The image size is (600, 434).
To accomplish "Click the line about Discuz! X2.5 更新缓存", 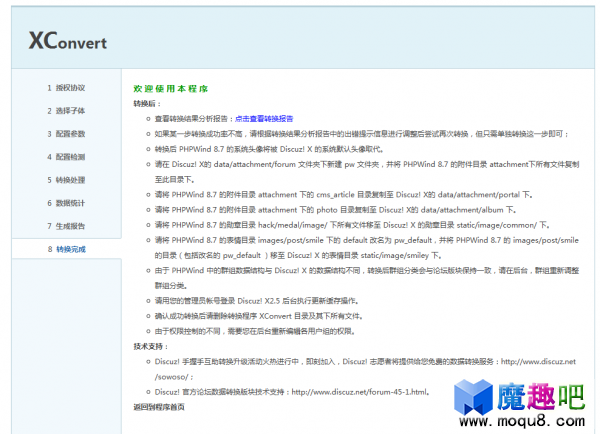I will click(x=257, y=301).
